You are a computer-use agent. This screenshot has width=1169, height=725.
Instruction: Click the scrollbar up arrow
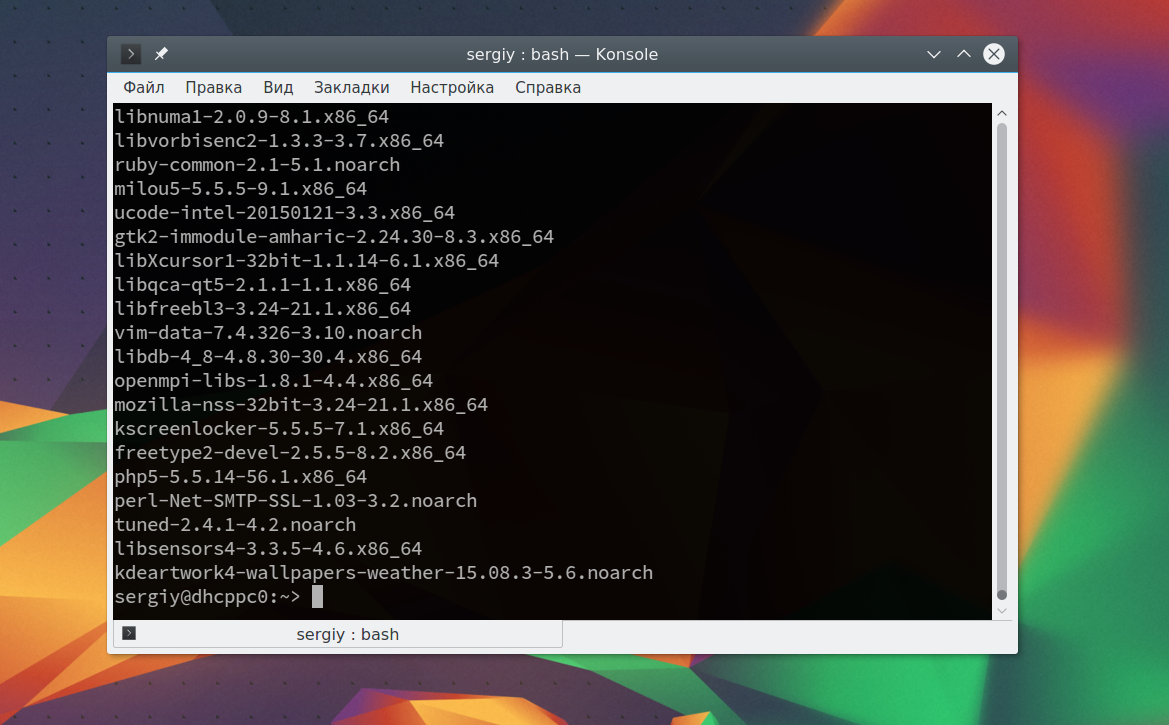(x=1002, y=113)
